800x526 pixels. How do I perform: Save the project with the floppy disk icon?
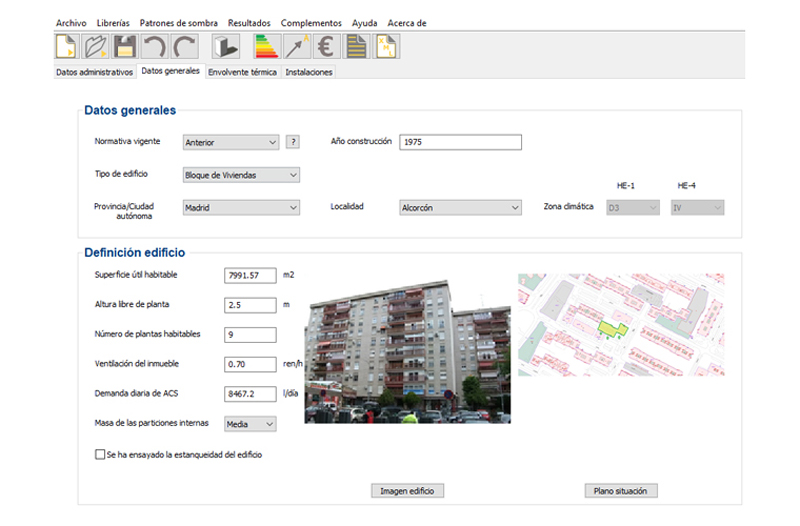tap(124, 46)
